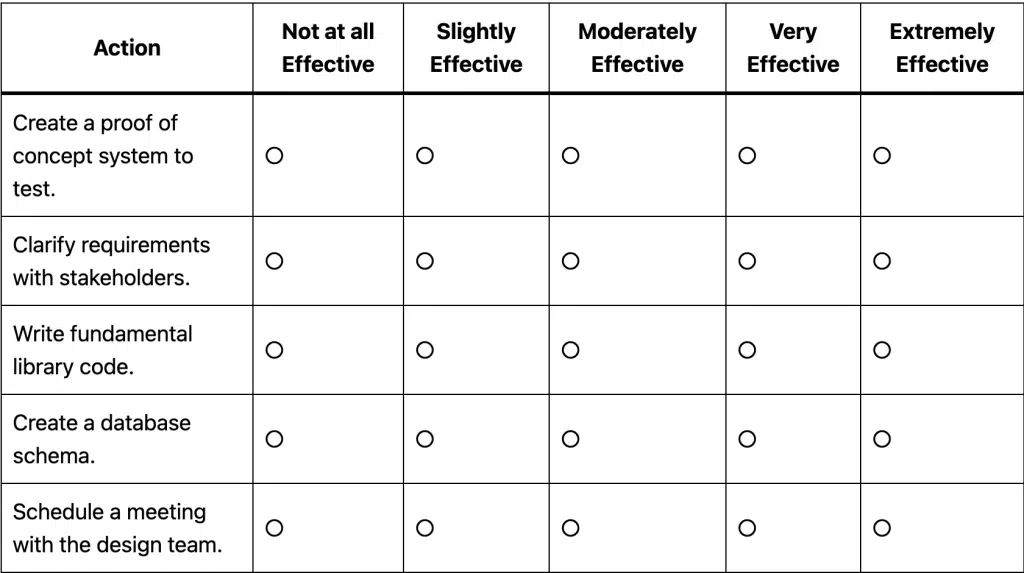Rate proof of concept as Slightly Effective
1024x573 pixels.
[x=425, y=156]
